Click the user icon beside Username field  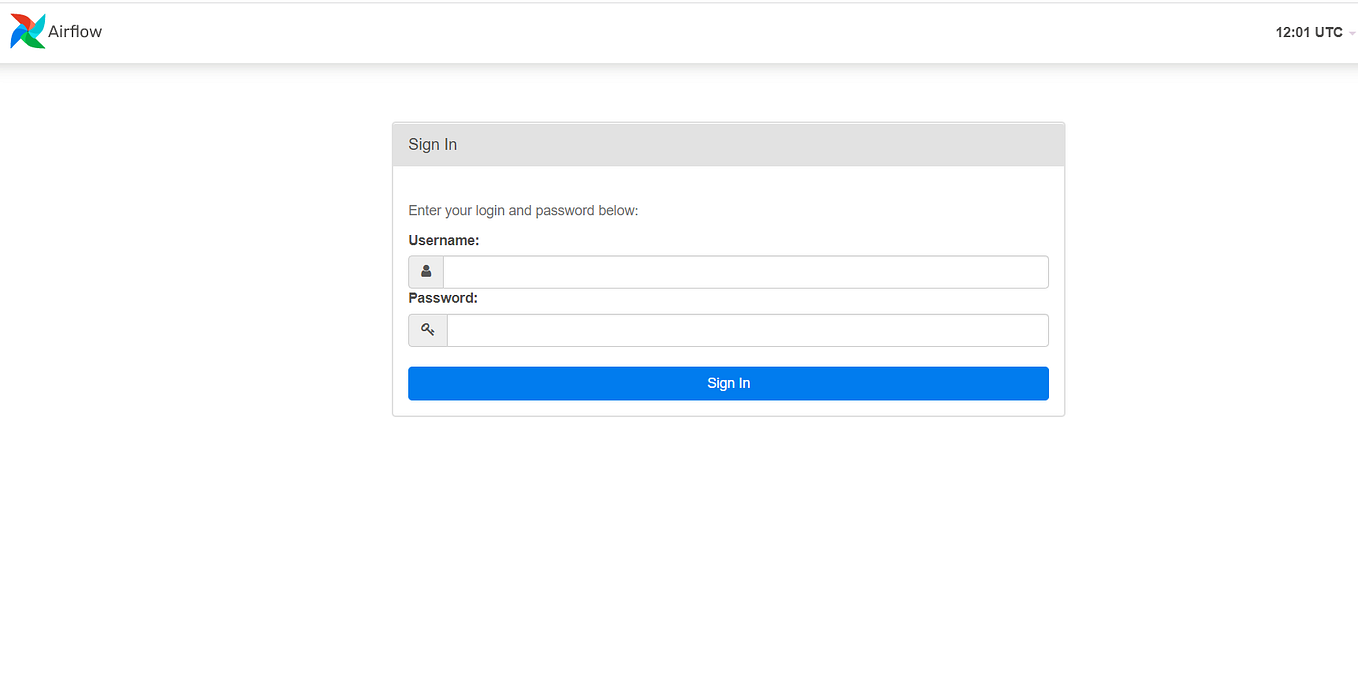click(426, 272)
